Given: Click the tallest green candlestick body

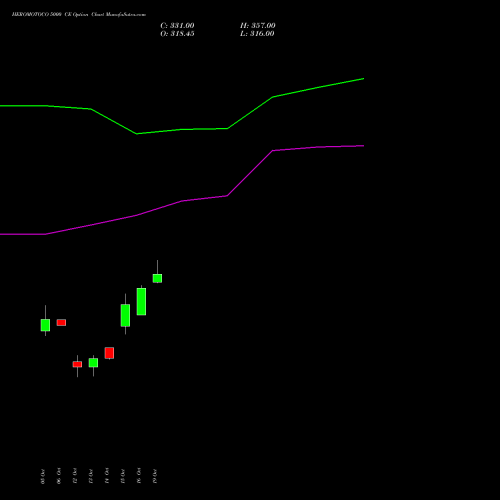Looking at the screenshot, I should coord(141,302).
